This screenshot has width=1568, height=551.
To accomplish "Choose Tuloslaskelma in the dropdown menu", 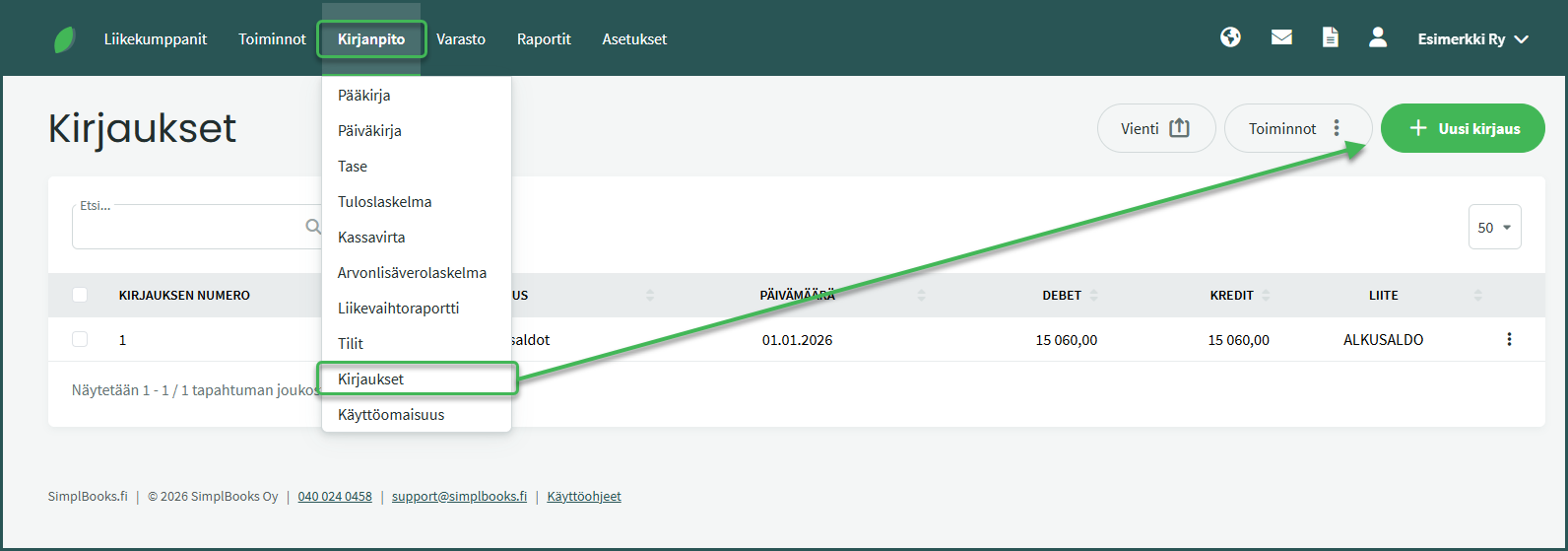I will tap(384, 202).
